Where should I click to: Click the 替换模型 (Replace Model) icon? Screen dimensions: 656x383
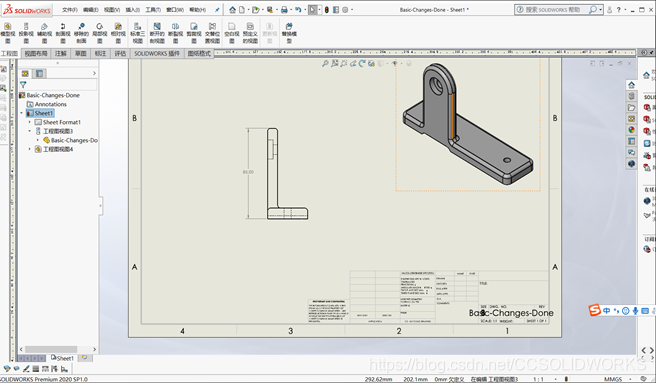[289, 33]
